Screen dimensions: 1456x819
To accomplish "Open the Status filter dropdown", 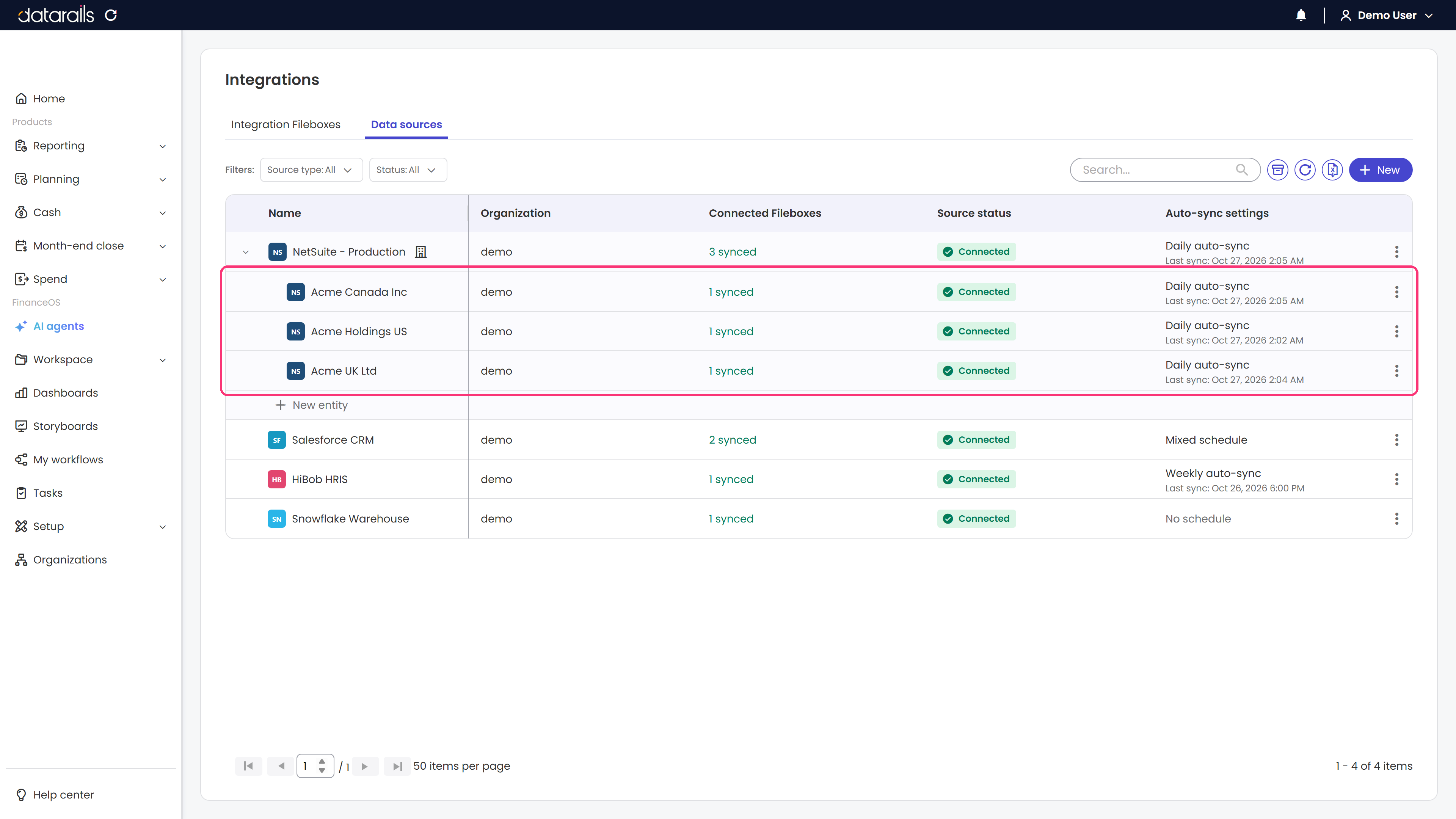I will coord(408,169).
